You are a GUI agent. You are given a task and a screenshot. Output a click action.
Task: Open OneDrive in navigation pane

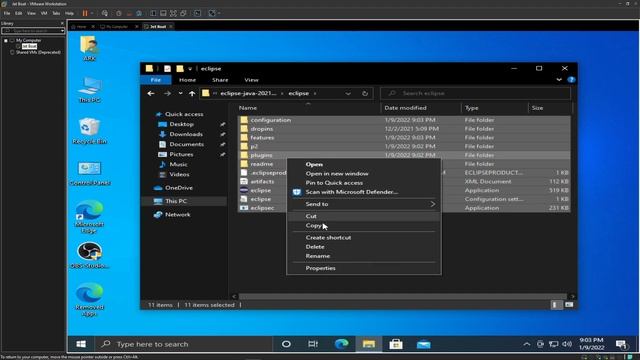179,188
